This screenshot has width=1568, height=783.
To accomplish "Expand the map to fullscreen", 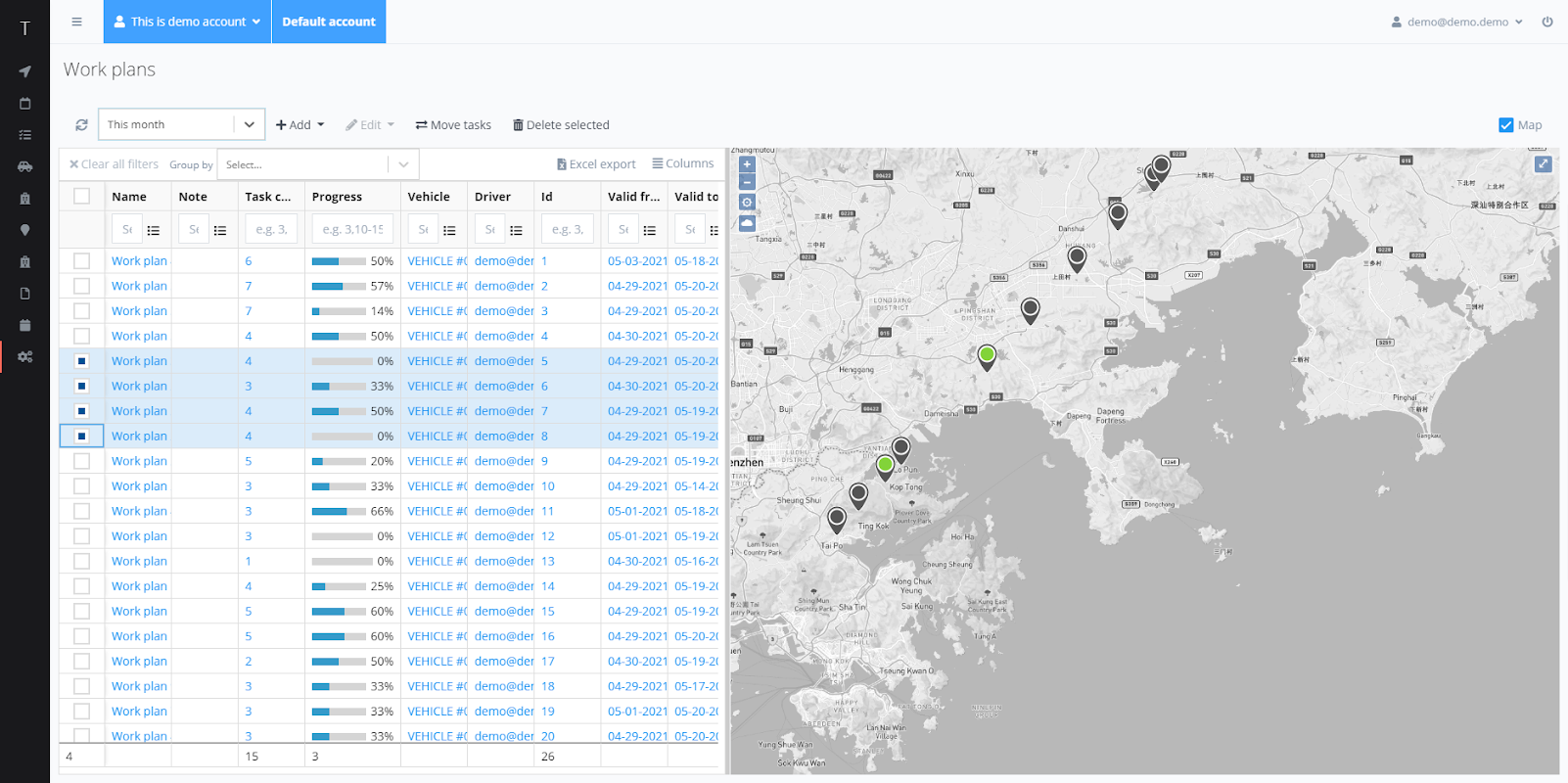I will 1543,164.
